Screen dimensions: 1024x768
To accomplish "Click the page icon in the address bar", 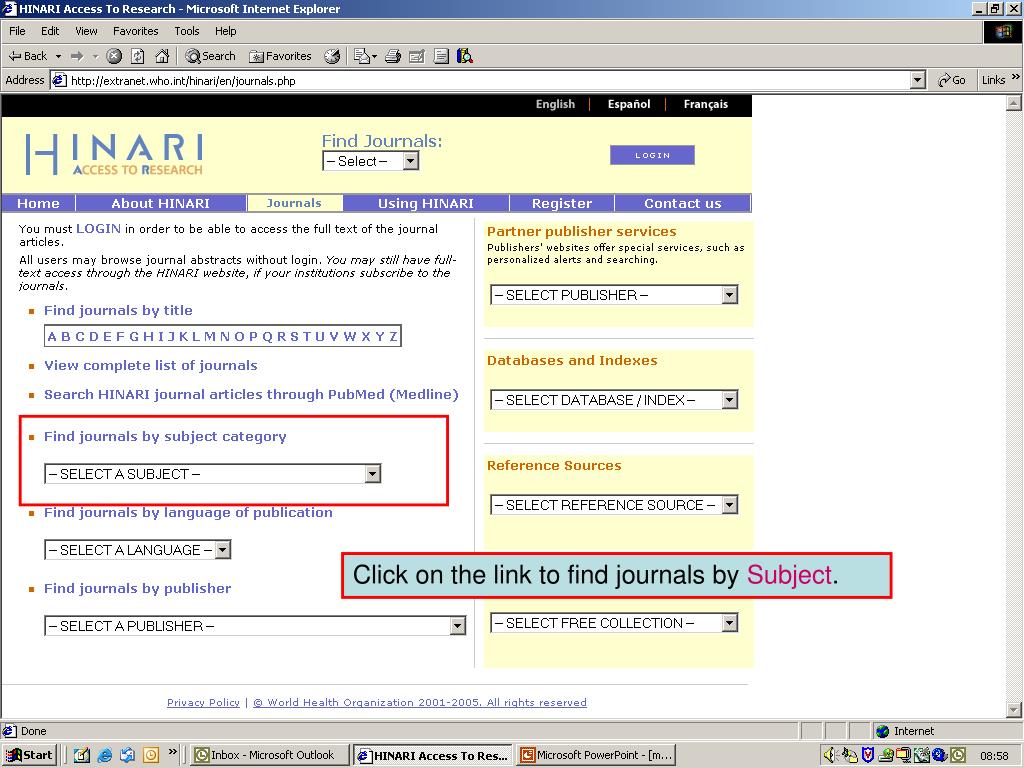I will (59, 80).
